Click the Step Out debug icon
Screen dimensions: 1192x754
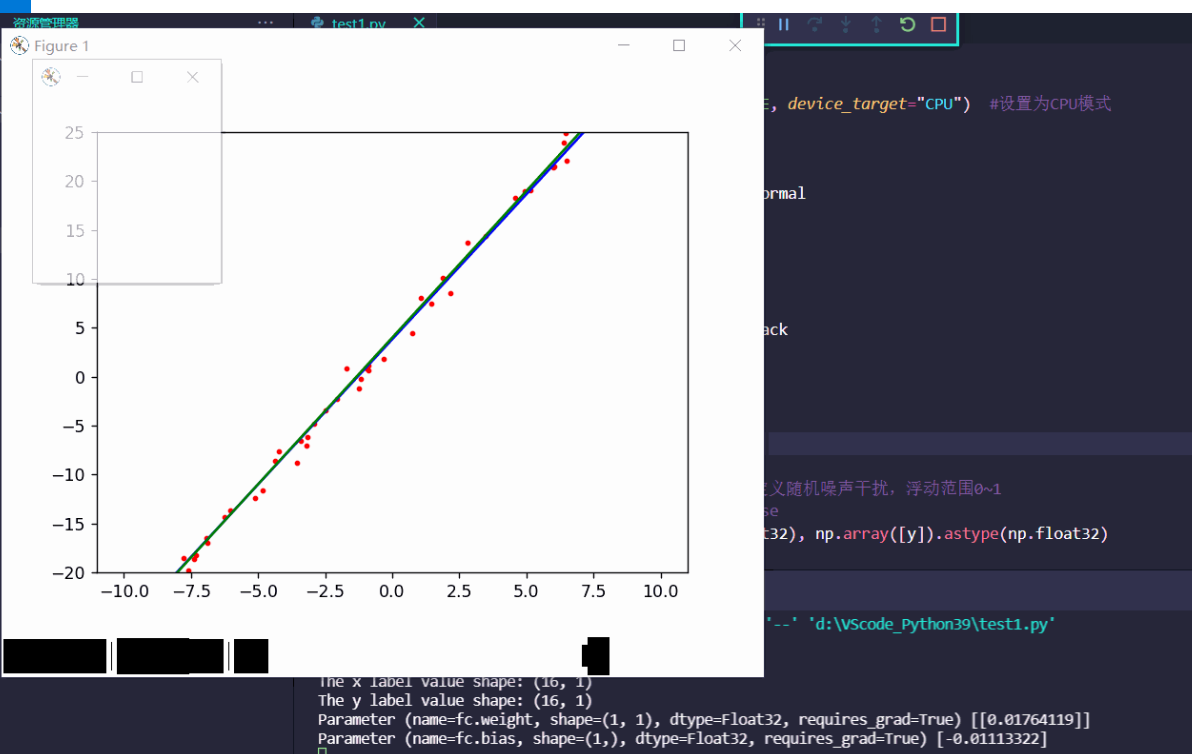(876, 24)
